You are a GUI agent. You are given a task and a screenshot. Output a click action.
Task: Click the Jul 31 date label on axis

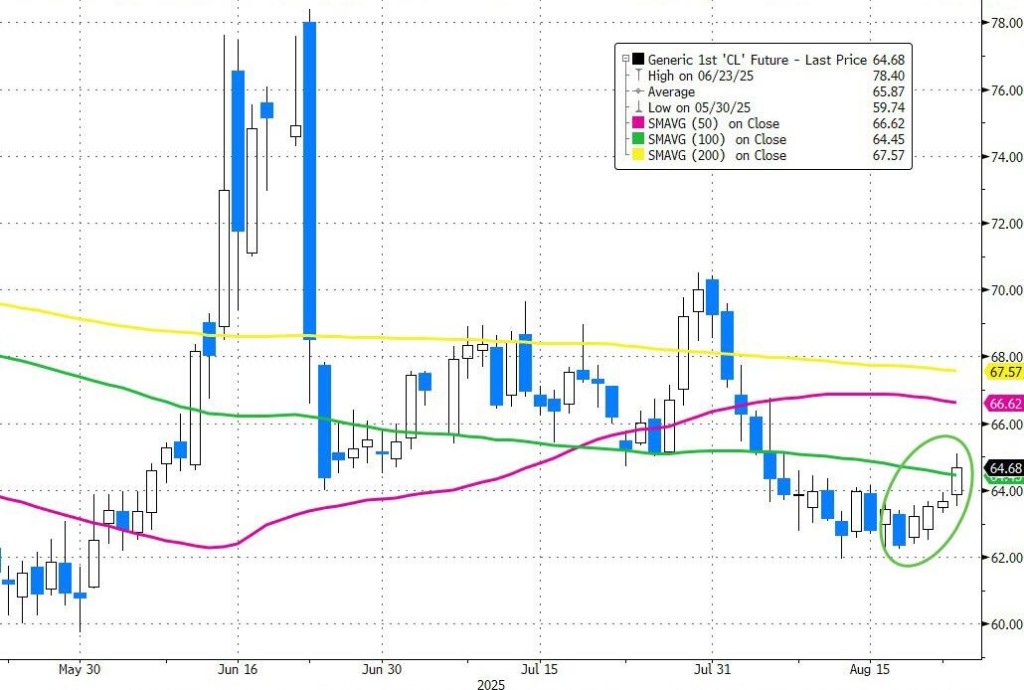pyautogui.click(x=711, y=668)
